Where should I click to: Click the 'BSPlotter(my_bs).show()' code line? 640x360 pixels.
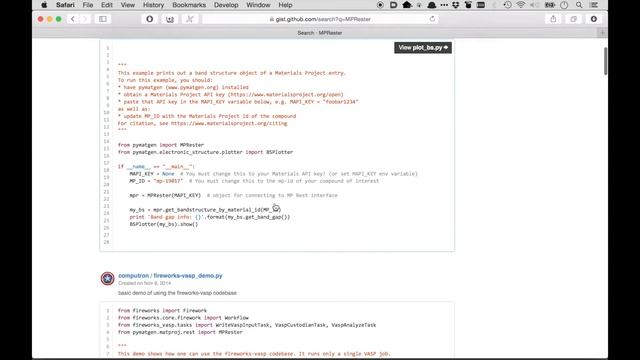pyautogui.click(x=164, y=224)
